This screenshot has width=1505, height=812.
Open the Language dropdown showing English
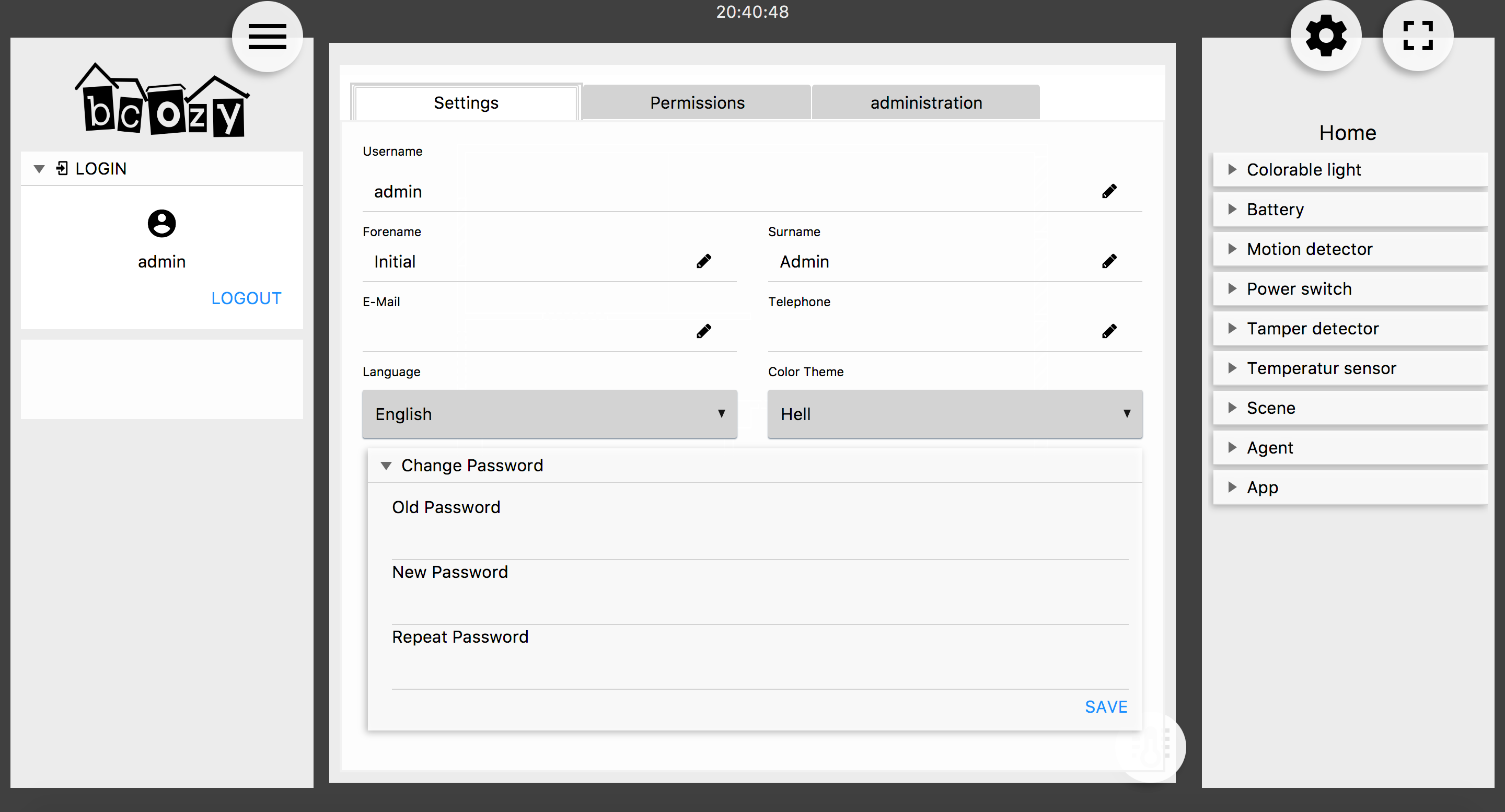point(549,414)
